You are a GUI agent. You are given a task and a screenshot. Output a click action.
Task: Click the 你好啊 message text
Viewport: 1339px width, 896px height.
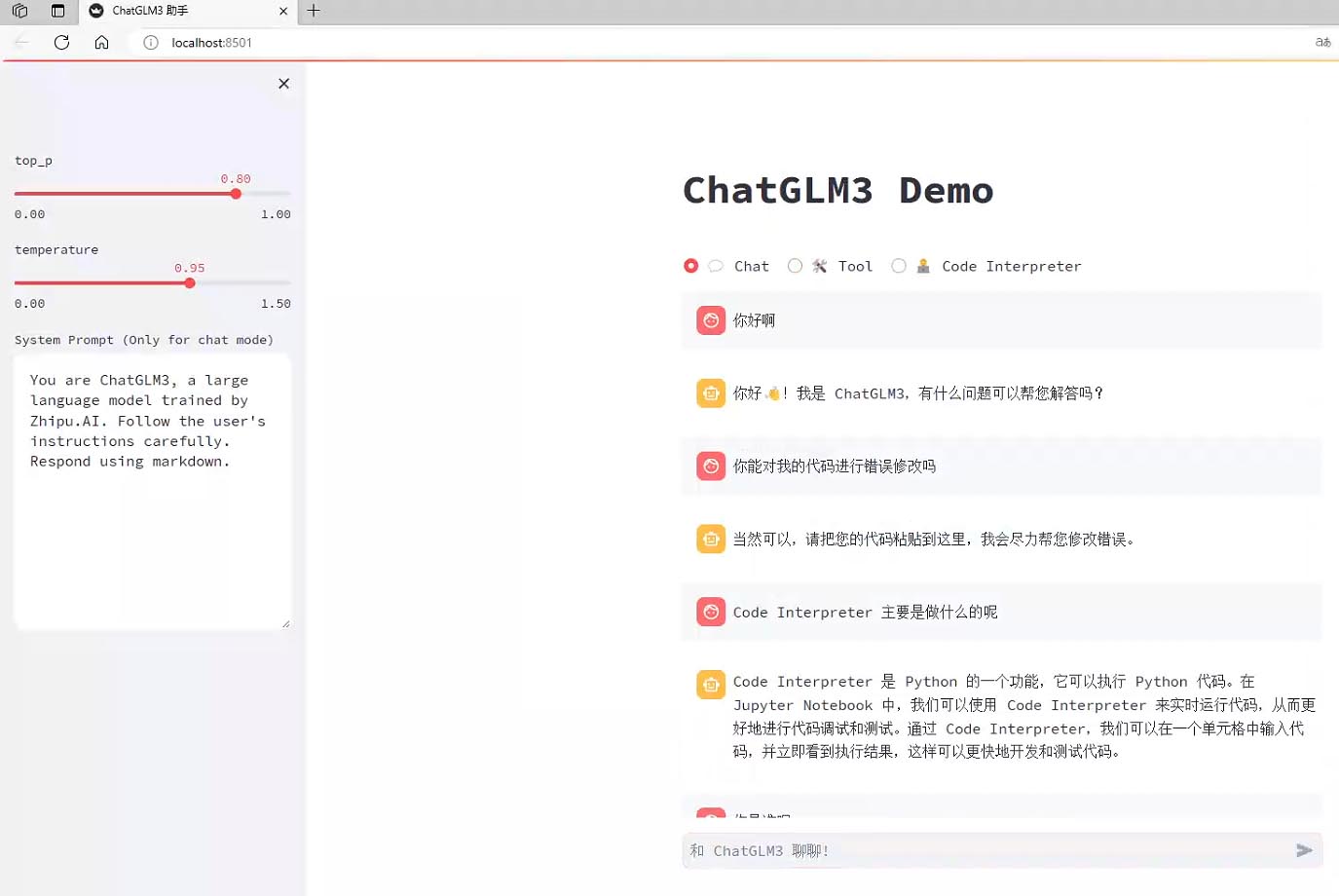(754, 320)
